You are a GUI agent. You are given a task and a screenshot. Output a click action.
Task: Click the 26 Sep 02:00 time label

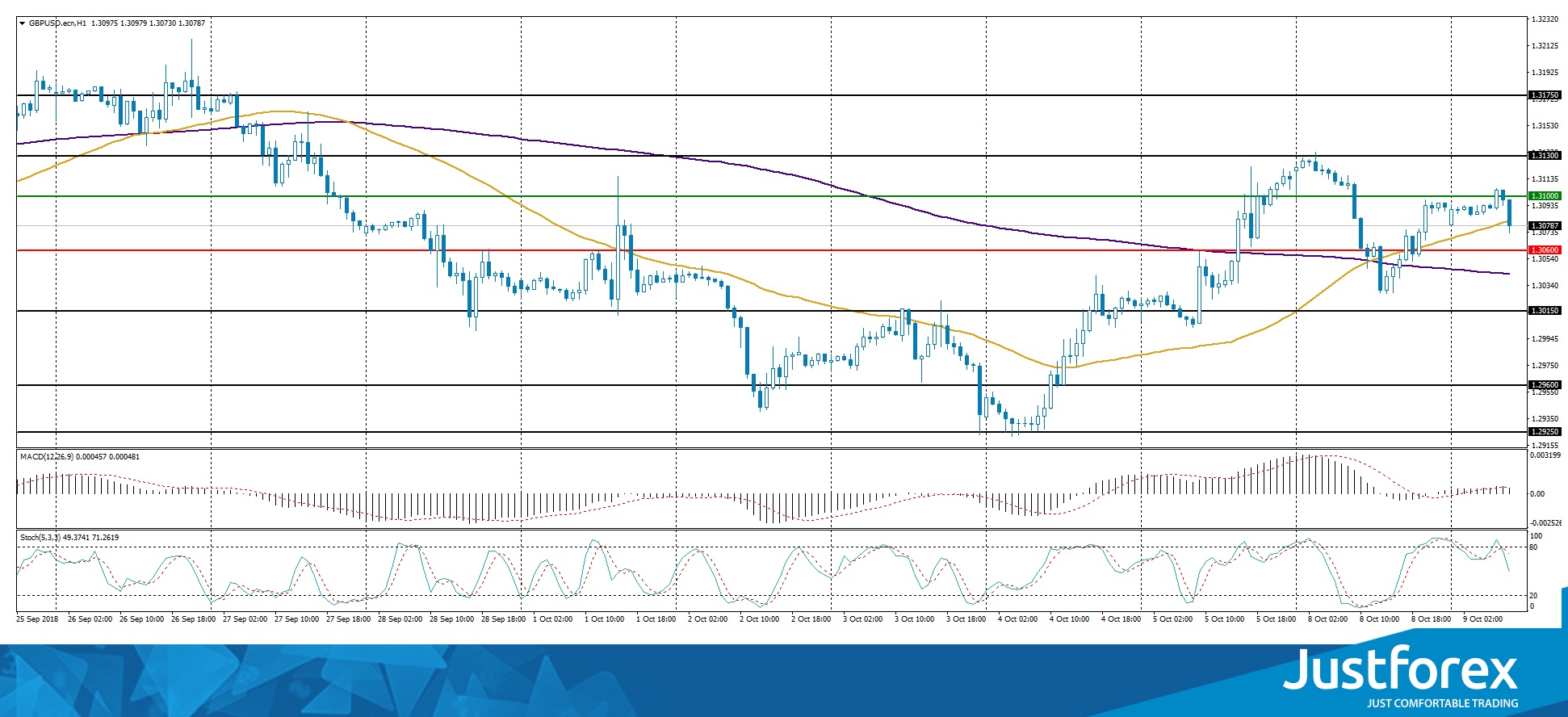point(90,619)
